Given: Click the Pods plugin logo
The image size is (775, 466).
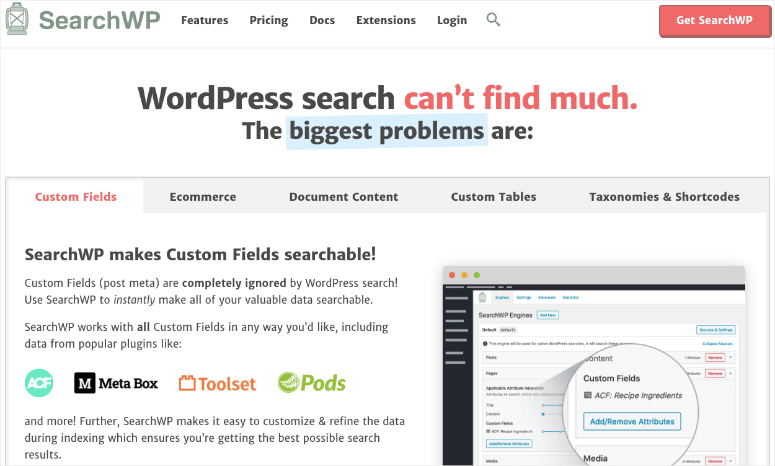Looking at the screenshot, I should coord(311,383).
